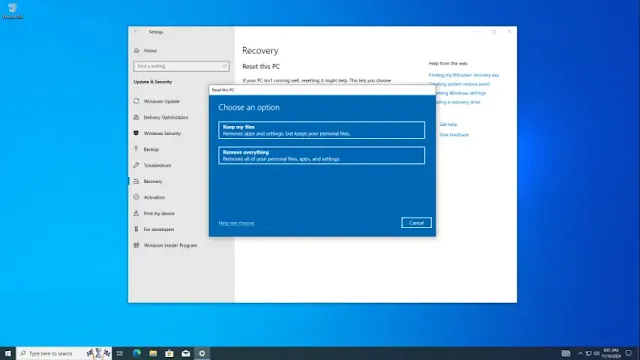This screenshot has height=360, width=640.
Task: Click the Troubleshoot wrench icon
Action: click(x=136, y=165)
